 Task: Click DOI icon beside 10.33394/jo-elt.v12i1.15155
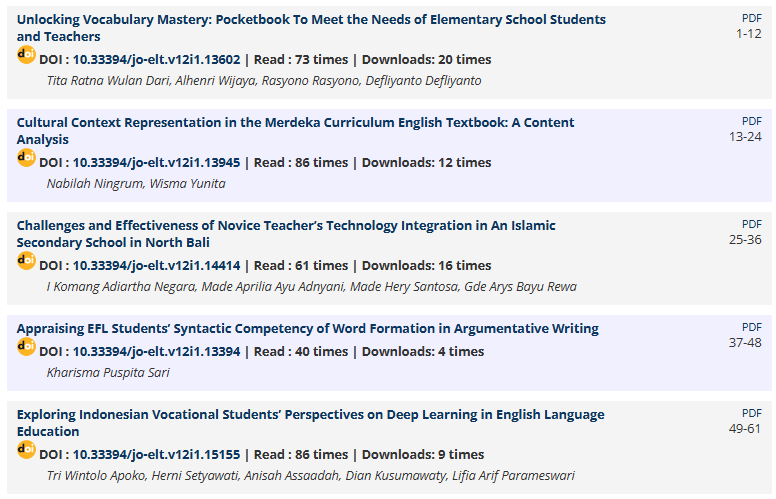[x=26, y=450]
